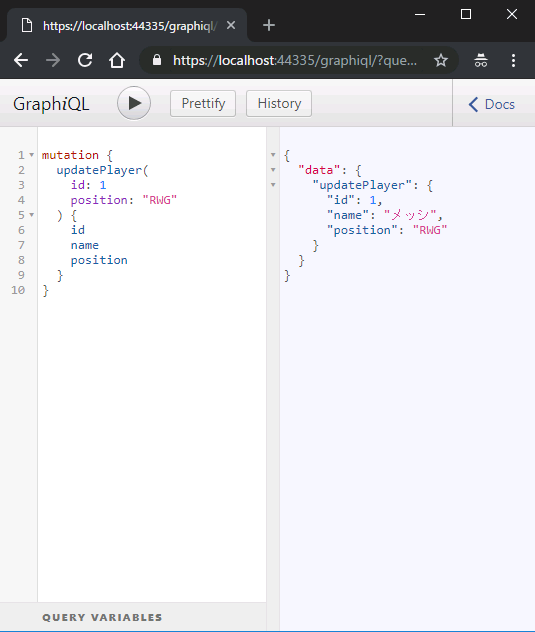Collapse the line 5 selection set arrow
This screenshot has height=632, width=535.
(31, 215)
